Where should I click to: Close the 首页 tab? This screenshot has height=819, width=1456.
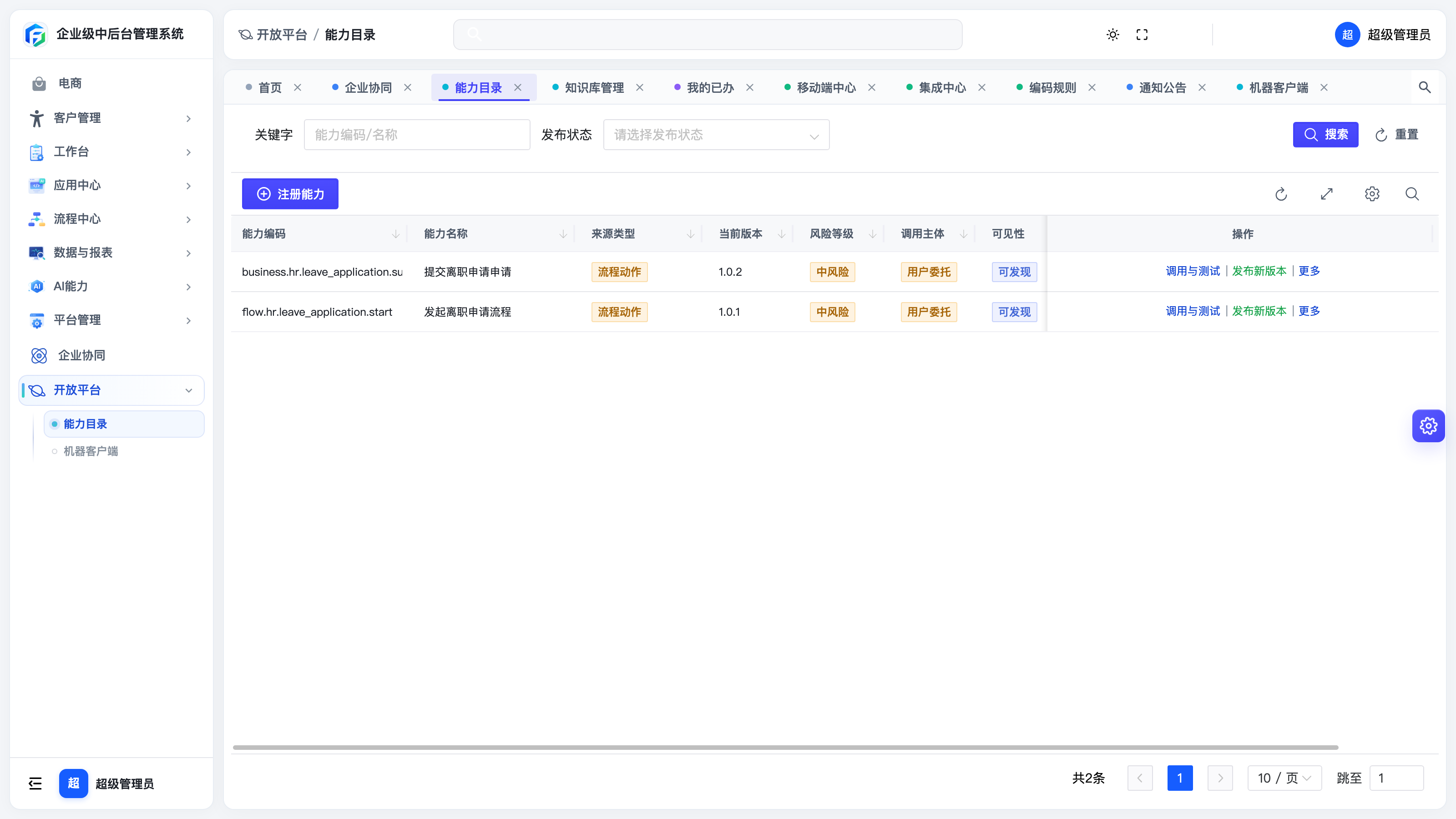click(x=297, y=87)
